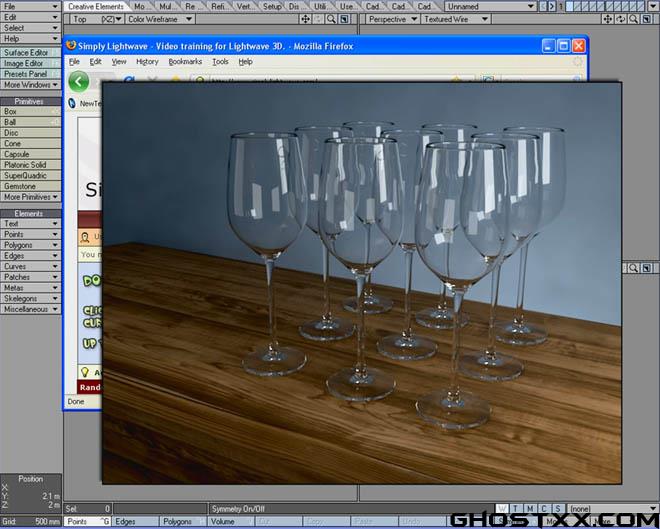660x529 pixels.
Task: Open the LightWave File dropdown menu
Action: pyautogui.click(x=31, y=6)
